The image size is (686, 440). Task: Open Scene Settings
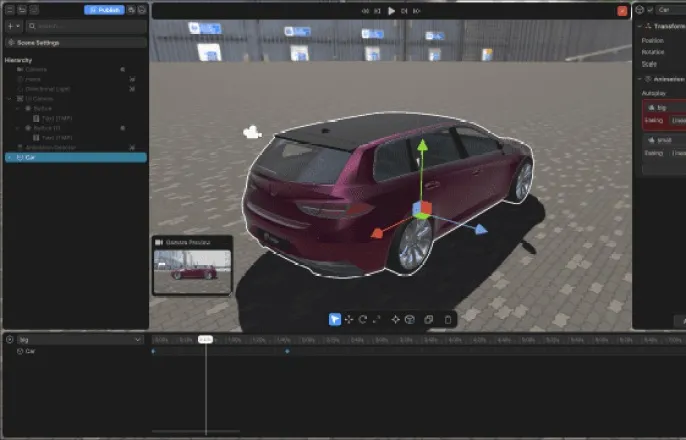76,42
